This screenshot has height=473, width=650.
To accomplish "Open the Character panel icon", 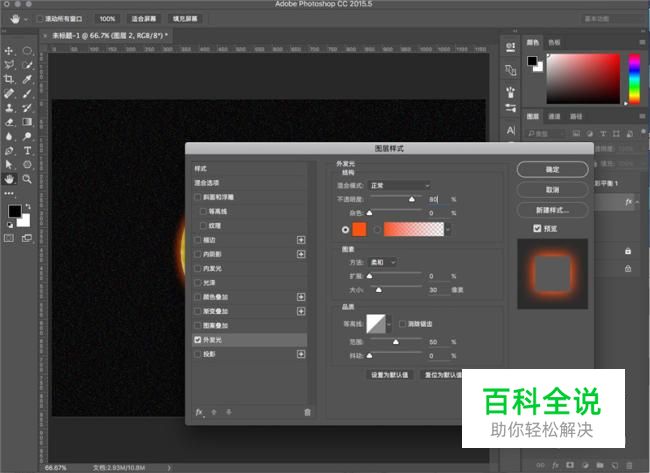I will 511,131.
